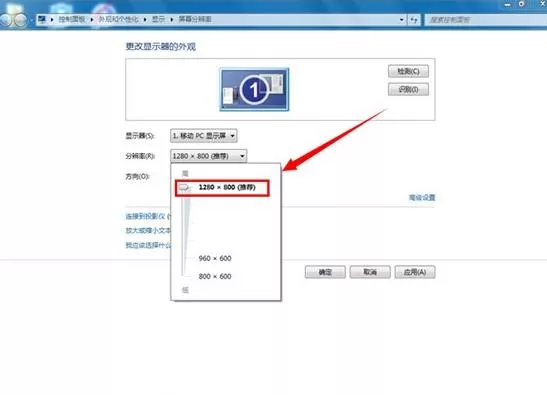Open which display settings to choose link
This screenshot has height=395, width=547.
coord(148,245)
